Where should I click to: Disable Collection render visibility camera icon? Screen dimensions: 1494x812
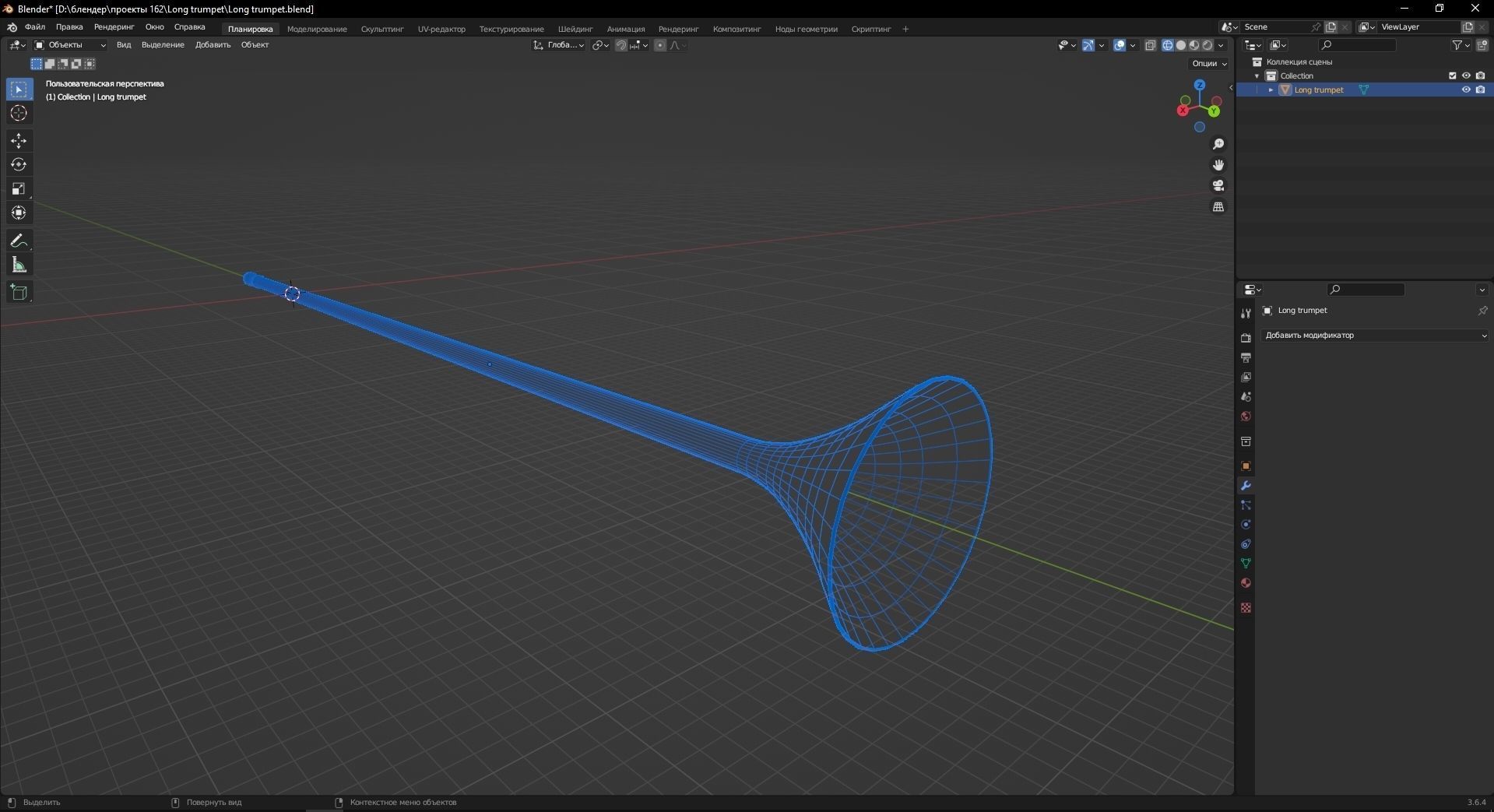tap(1481, 76)
